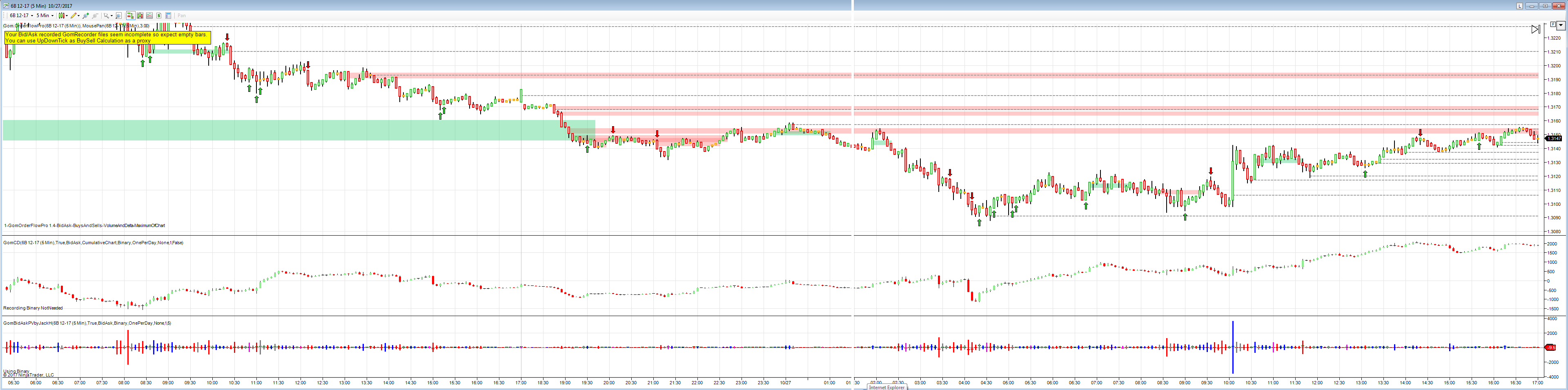Open the 5 Min interval dropdown

pos(45,15)
